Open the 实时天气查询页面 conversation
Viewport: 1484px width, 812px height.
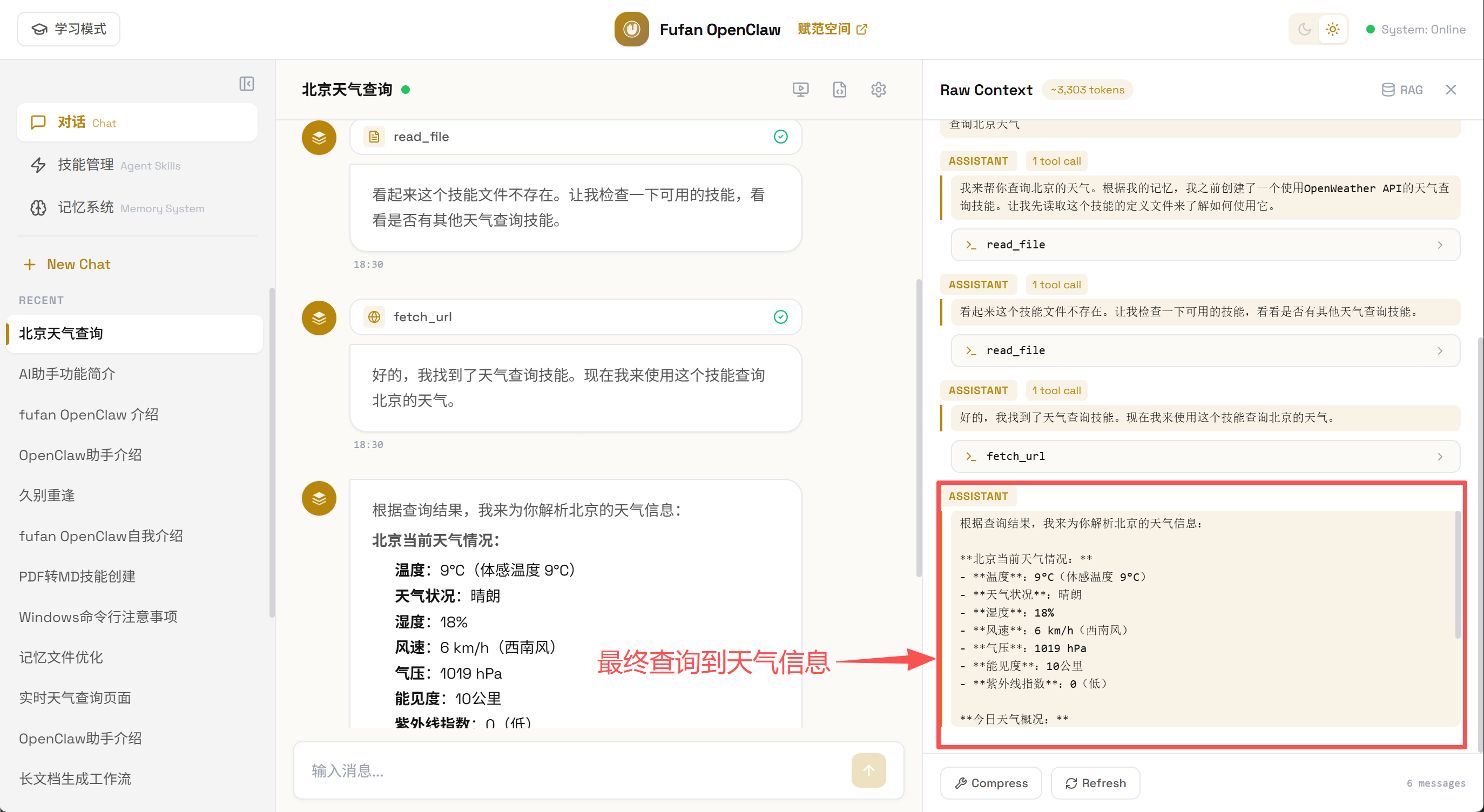click(135, 698)
